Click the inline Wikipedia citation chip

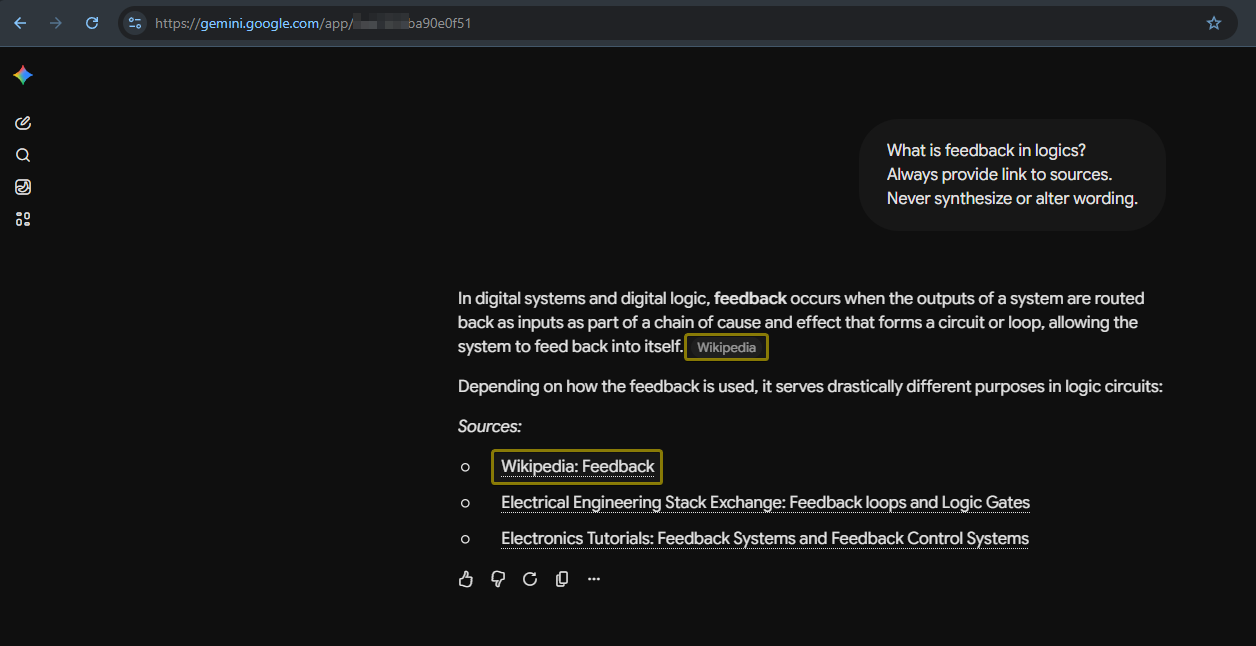[x=727, y=347]
